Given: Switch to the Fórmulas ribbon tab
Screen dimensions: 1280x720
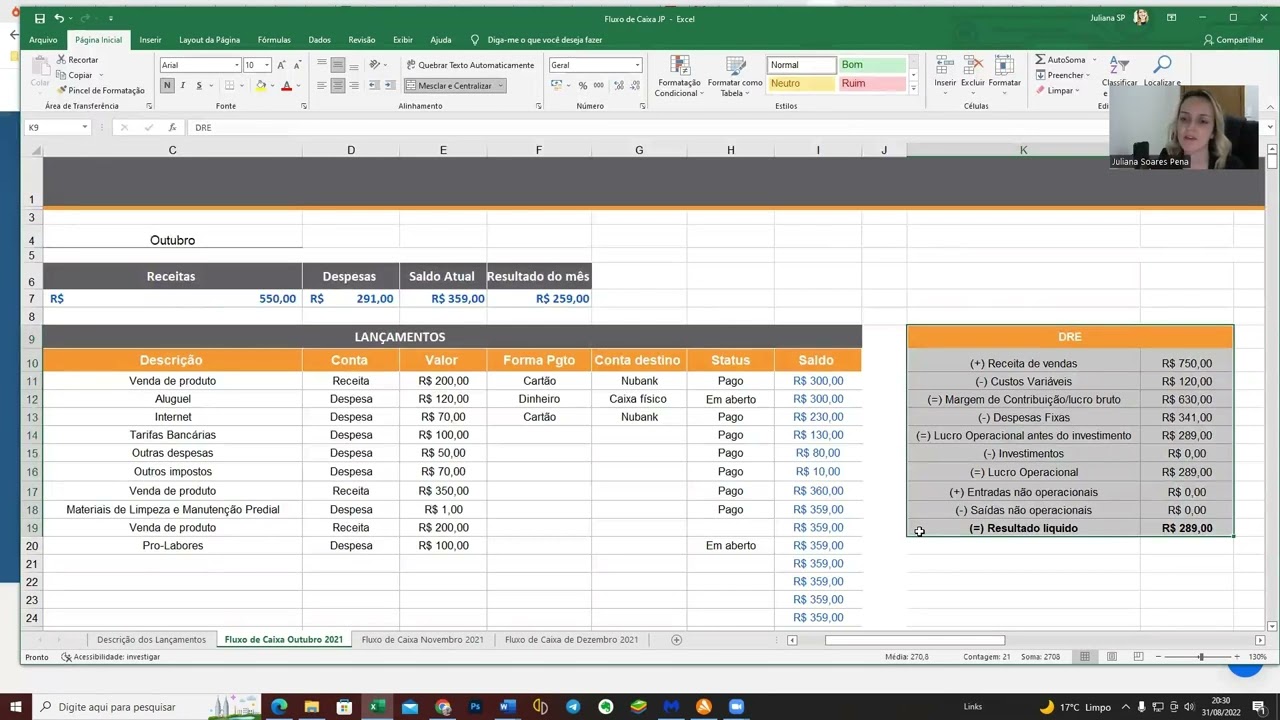Looking at the screenshot, I should [274, 40].
